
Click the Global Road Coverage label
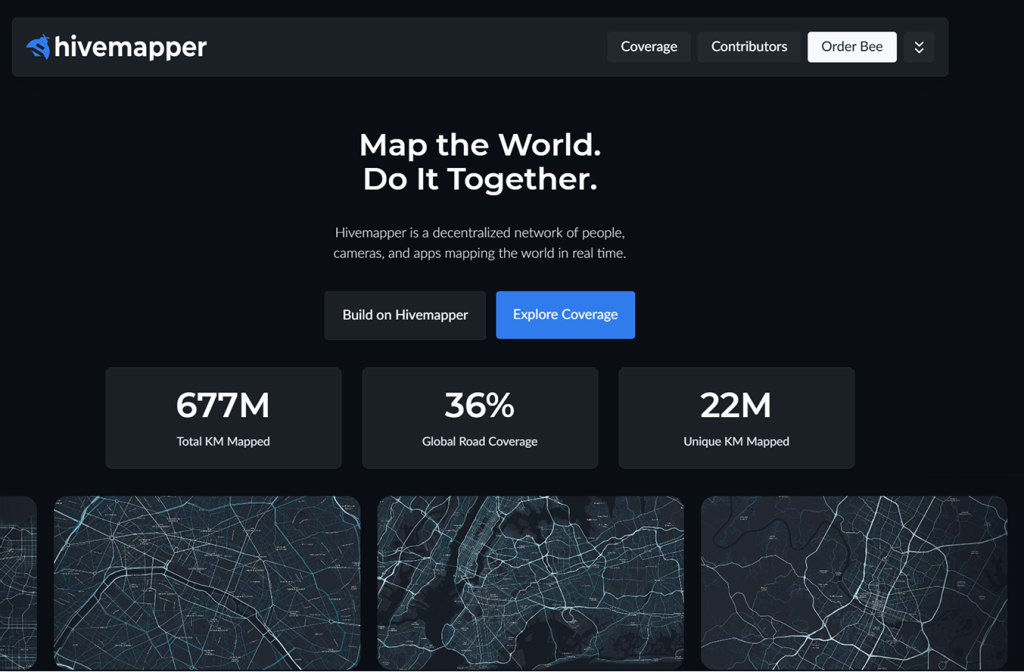(x=480, y=441)
